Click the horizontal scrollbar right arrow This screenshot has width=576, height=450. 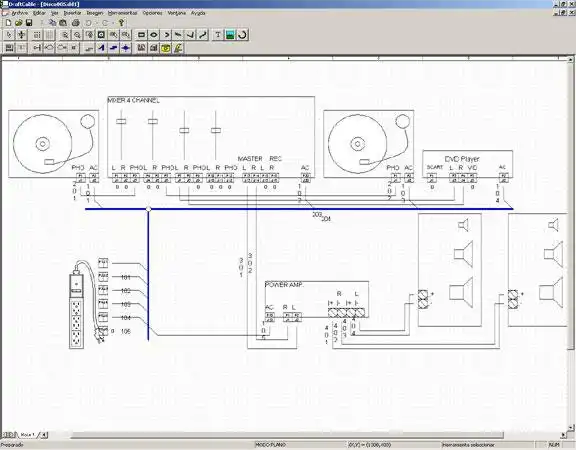click(x=564, y=435)
